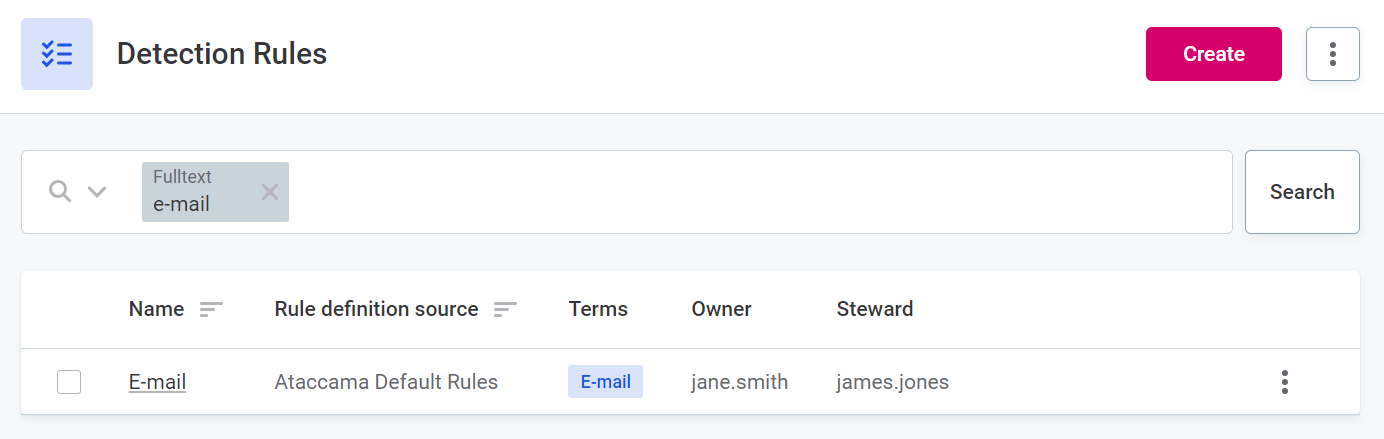The height and width of the screenshot is (439, 1384).
Task: Open the E-mail rule link
Action: click(157, 382)
